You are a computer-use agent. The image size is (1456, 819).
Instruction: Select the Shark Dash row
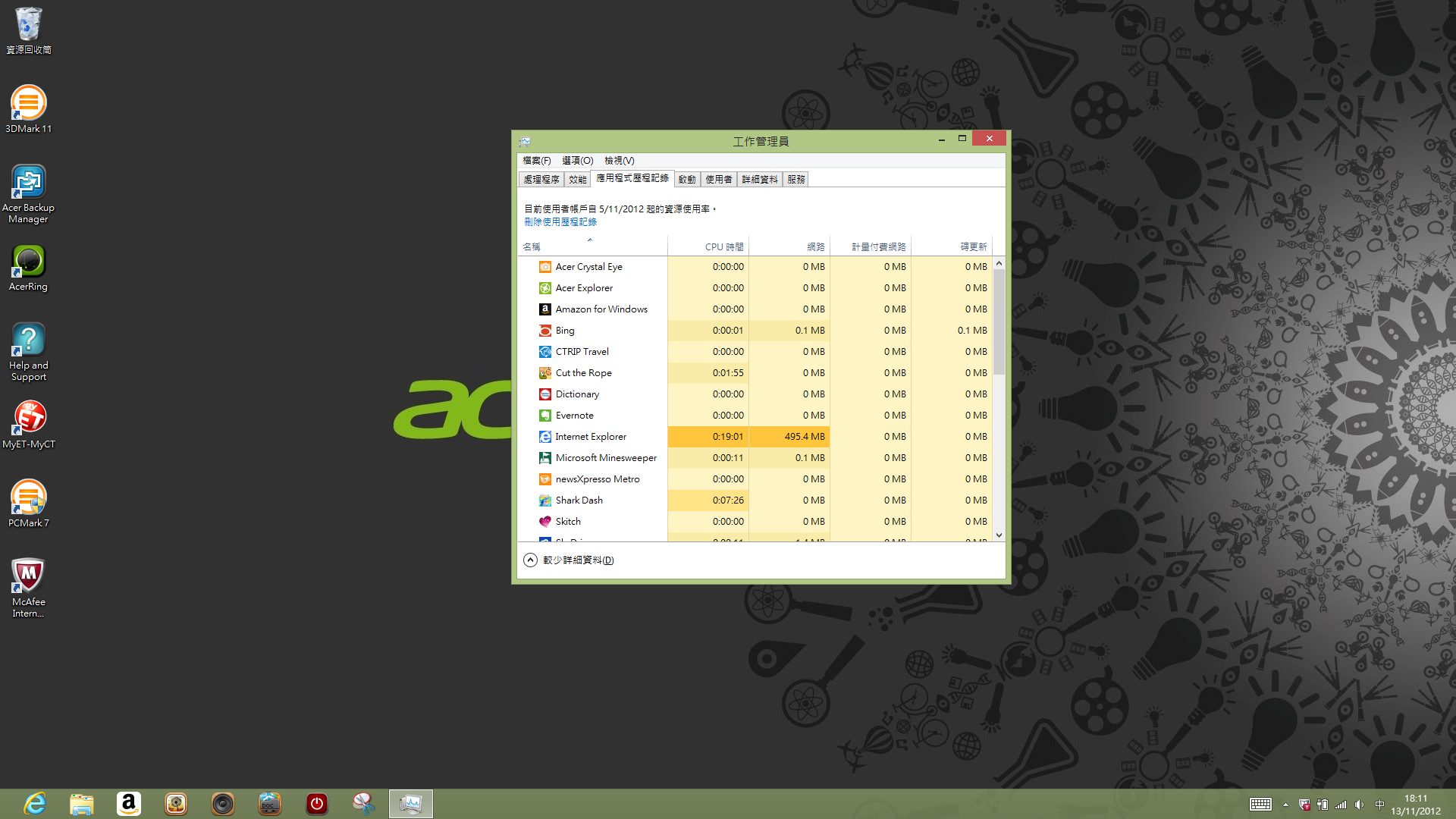point(755,500)
